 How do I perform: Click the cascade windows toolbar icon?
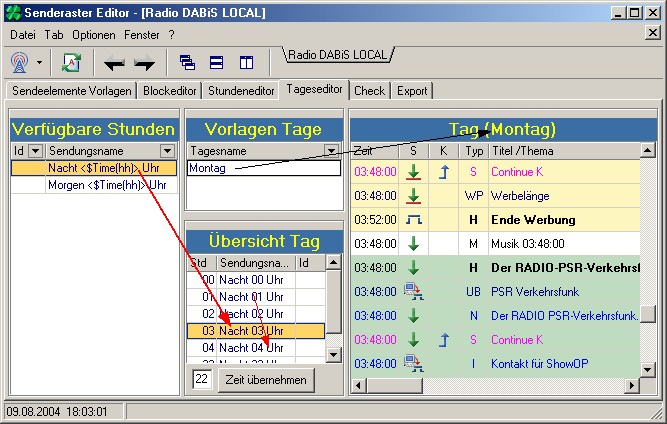(187, 62)
